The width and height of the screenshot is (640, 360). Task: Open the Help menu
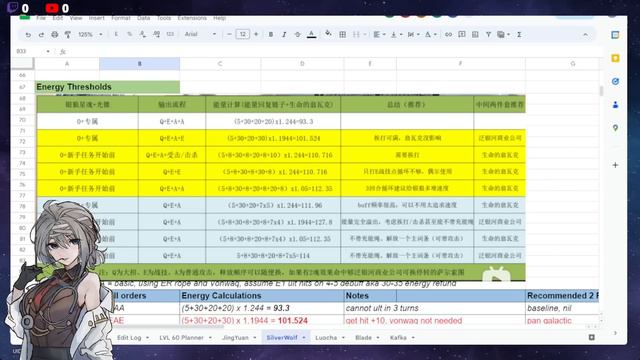[x=220, y=18]
